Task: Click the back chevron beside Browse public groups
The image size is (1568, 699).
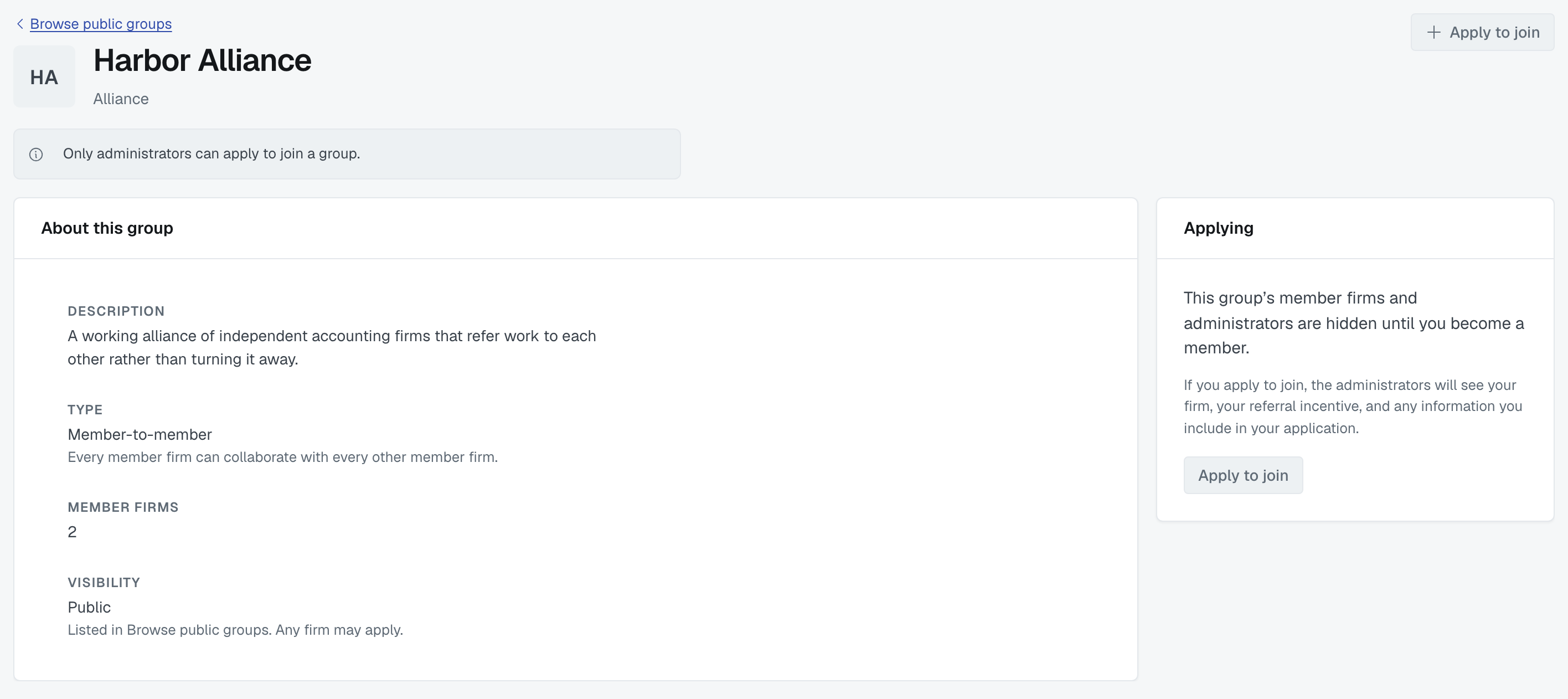Action: 20,24
